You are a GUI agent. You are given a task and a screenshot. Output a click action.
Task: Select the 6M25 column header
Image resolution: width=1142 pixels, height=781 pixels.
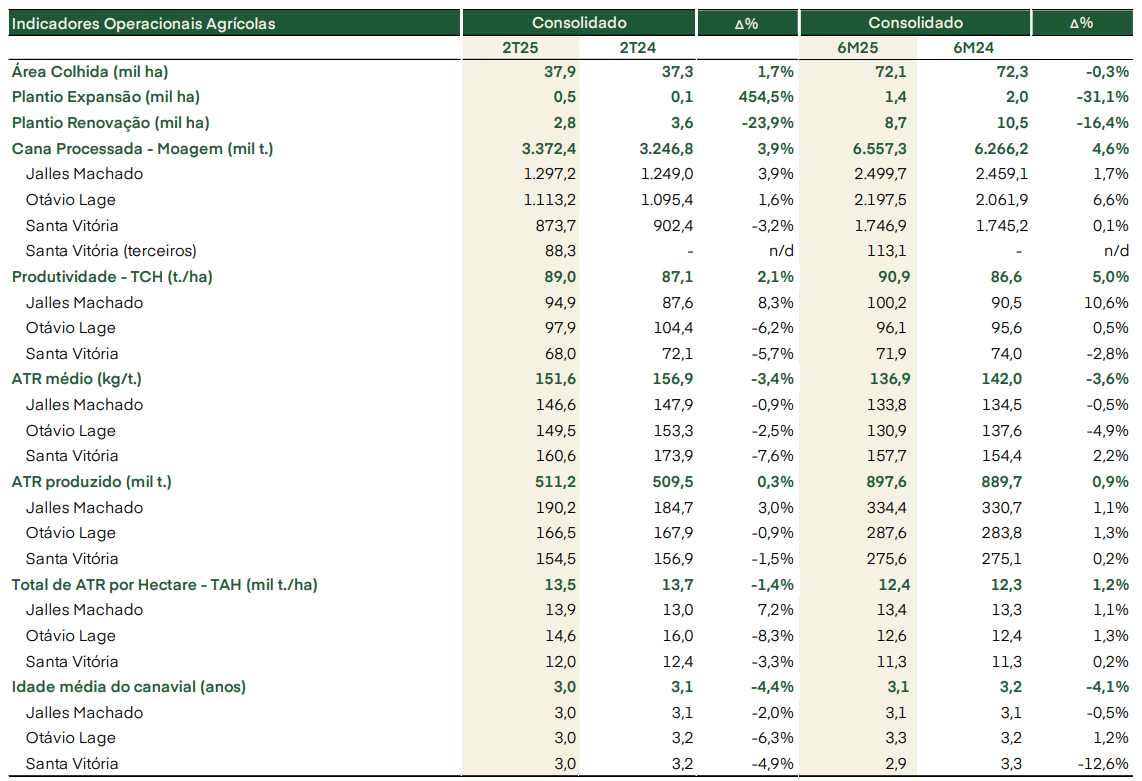coord(857,48)
